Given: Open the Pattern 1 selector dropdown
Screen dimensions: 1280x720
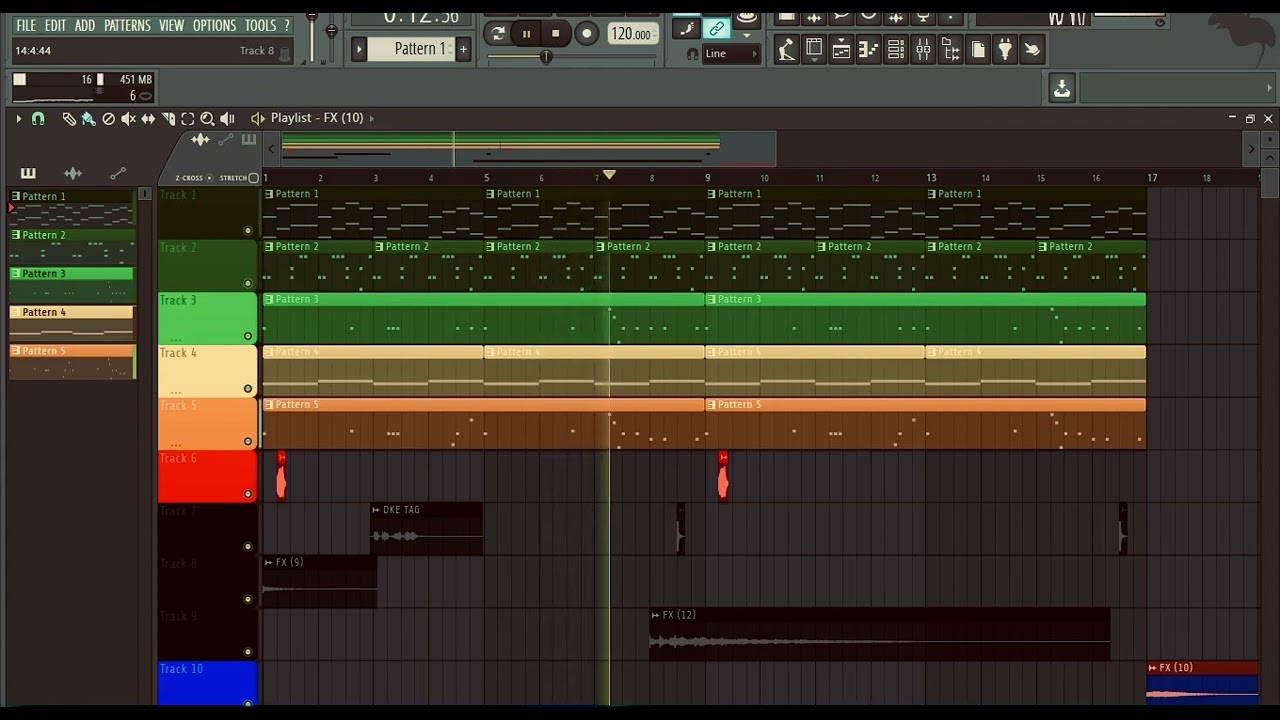Looking at the screenshot, I should [411, 48].
